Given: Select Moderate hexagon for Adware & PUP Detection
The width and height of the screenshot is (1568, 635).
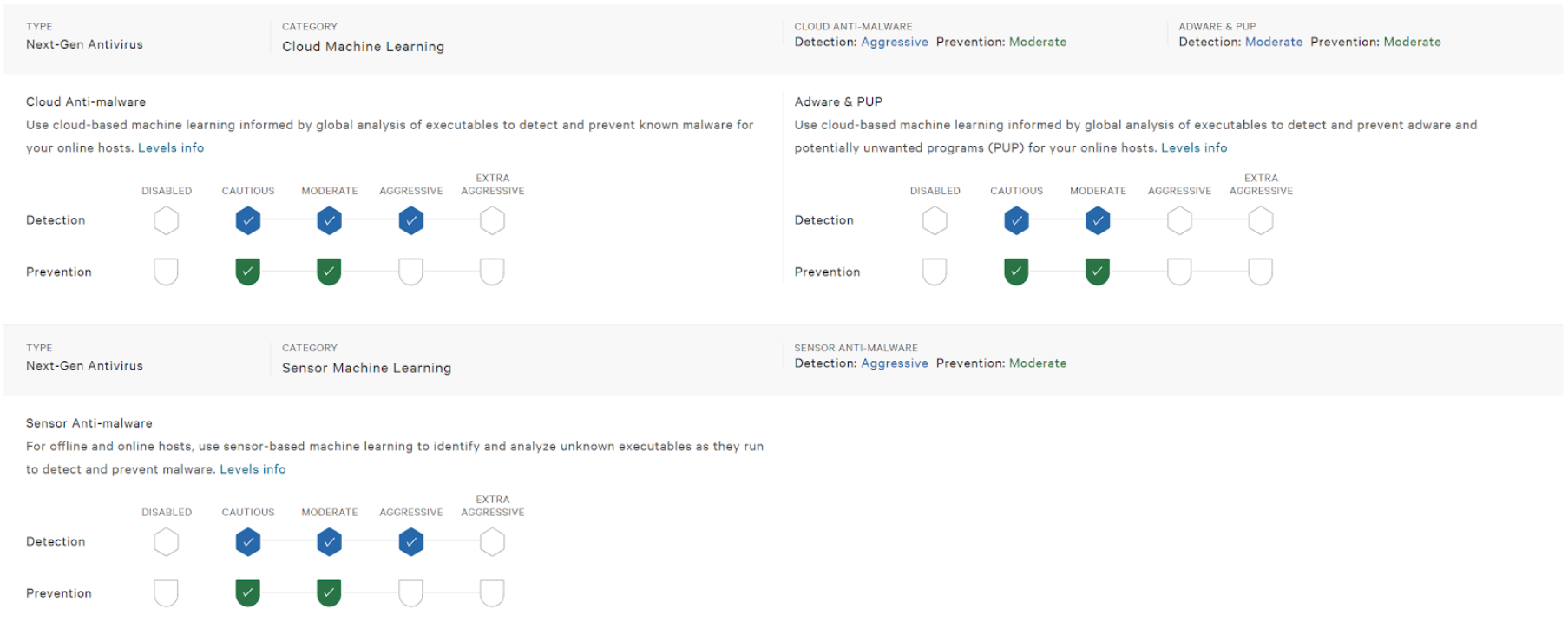Looking at the screenshot, I should 1098,220.
